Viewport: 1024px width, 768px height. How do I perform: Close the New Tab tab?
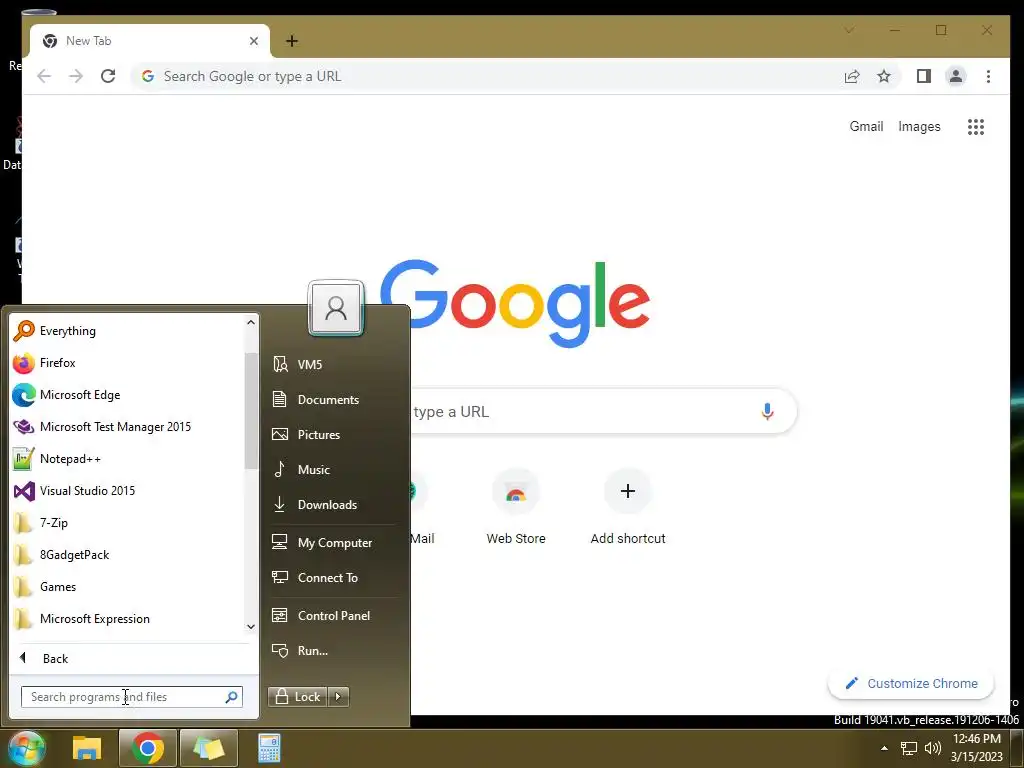254,41
